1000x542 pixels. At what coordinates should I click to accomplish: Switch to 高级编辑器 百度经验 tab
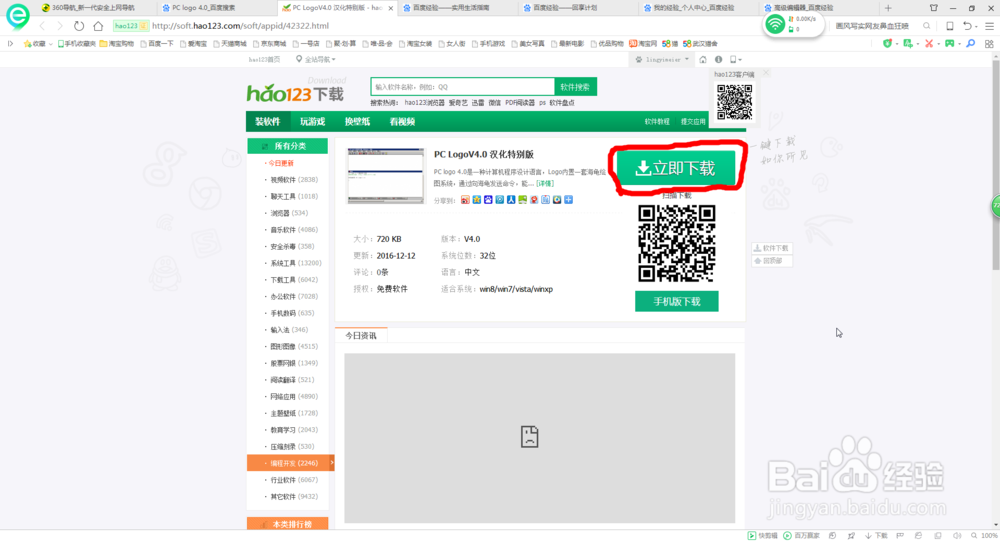pos(803,8)
